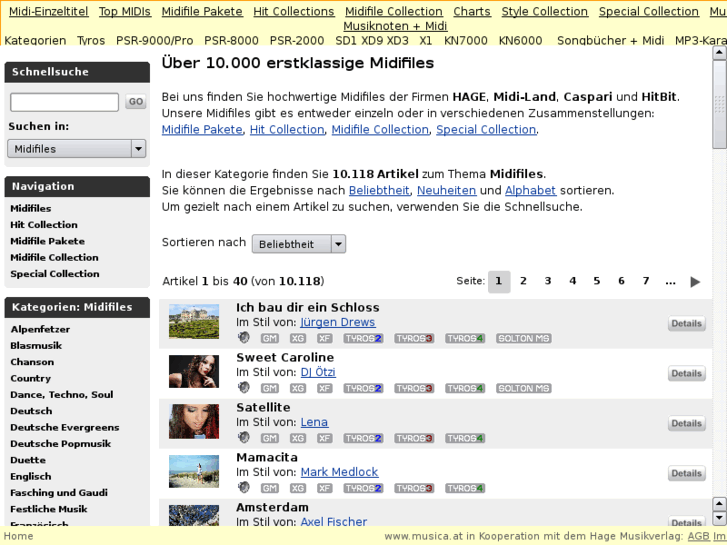Open Midi-Einzeltitel top menu

click(x=49, y=12)
